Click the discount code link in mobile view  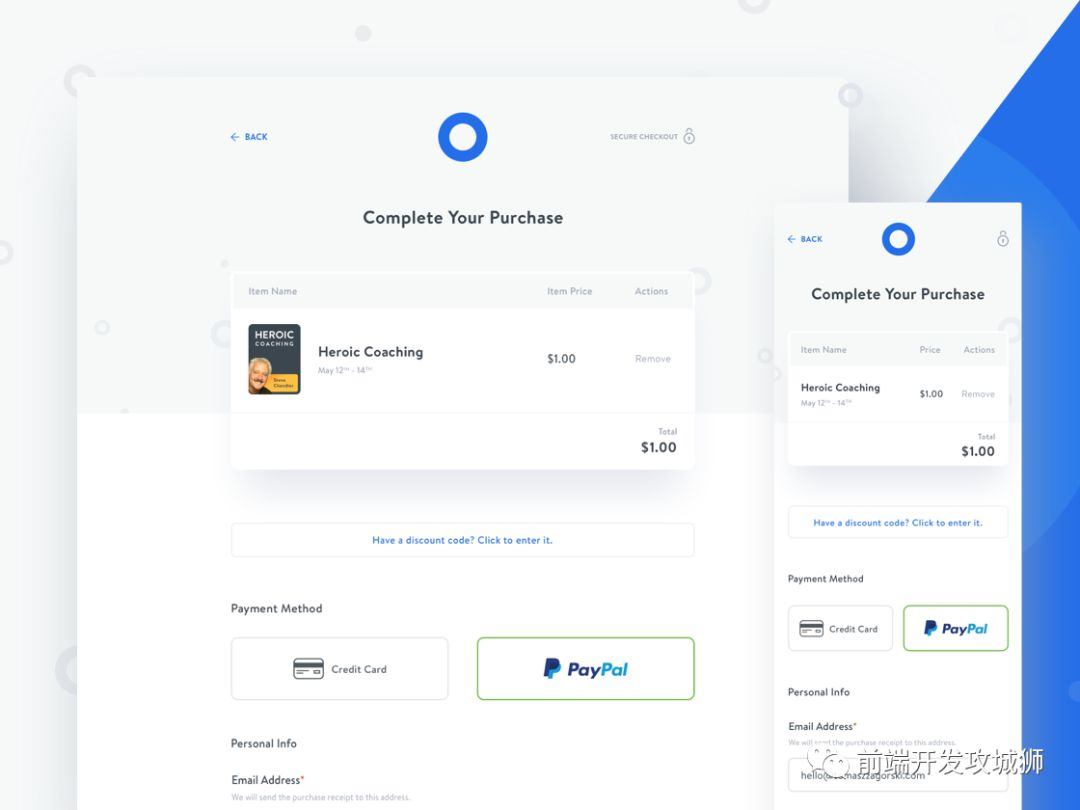coord(898,523)
